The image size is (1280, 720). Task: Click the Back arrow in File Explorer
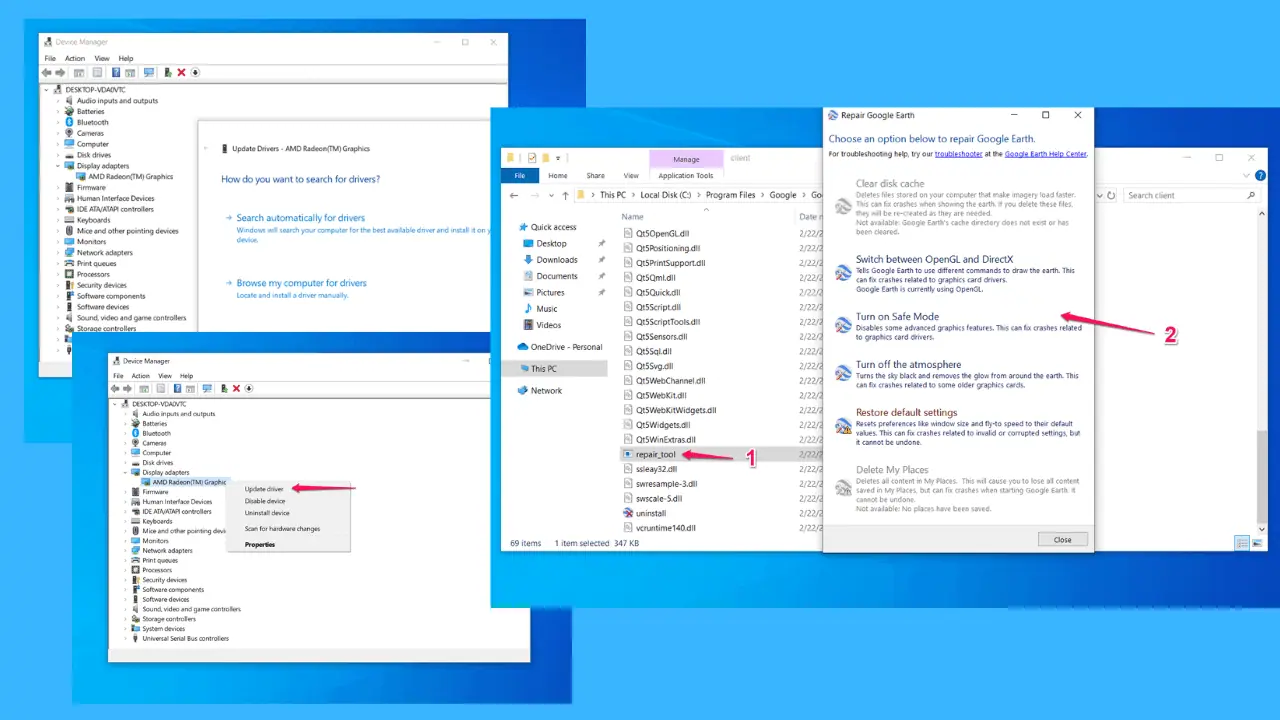(514, 195)
